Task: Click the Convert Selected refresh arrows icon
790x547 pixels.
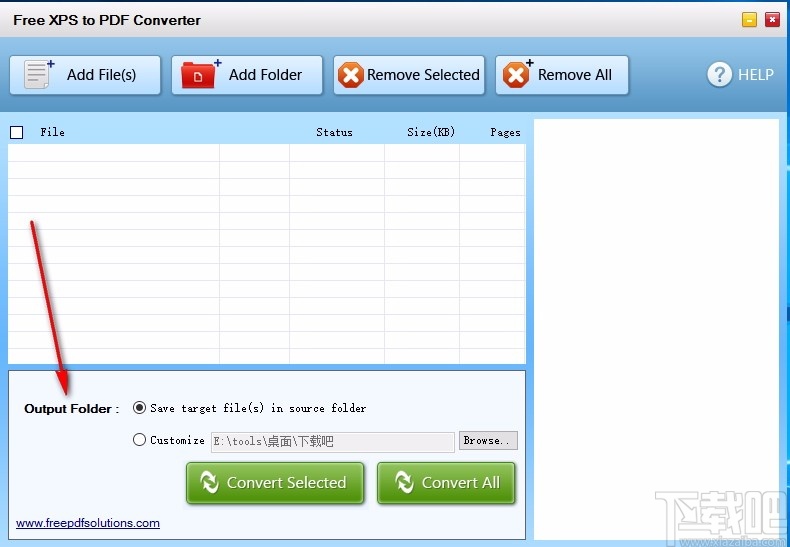Action: pyautogui.click(x=209, y=482)
